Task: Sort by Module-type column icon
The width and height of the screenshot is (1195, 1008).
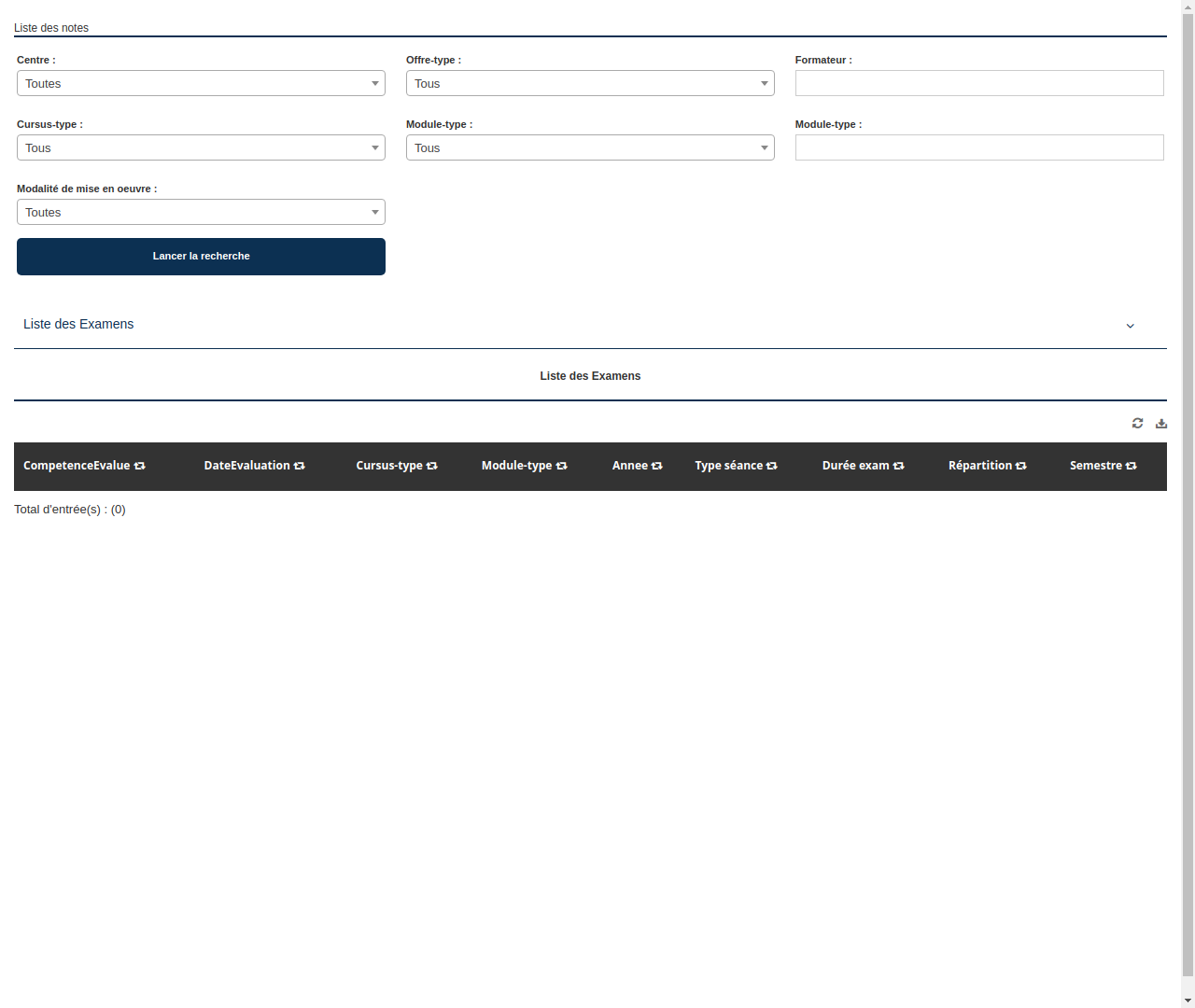Action: [561, 465]
